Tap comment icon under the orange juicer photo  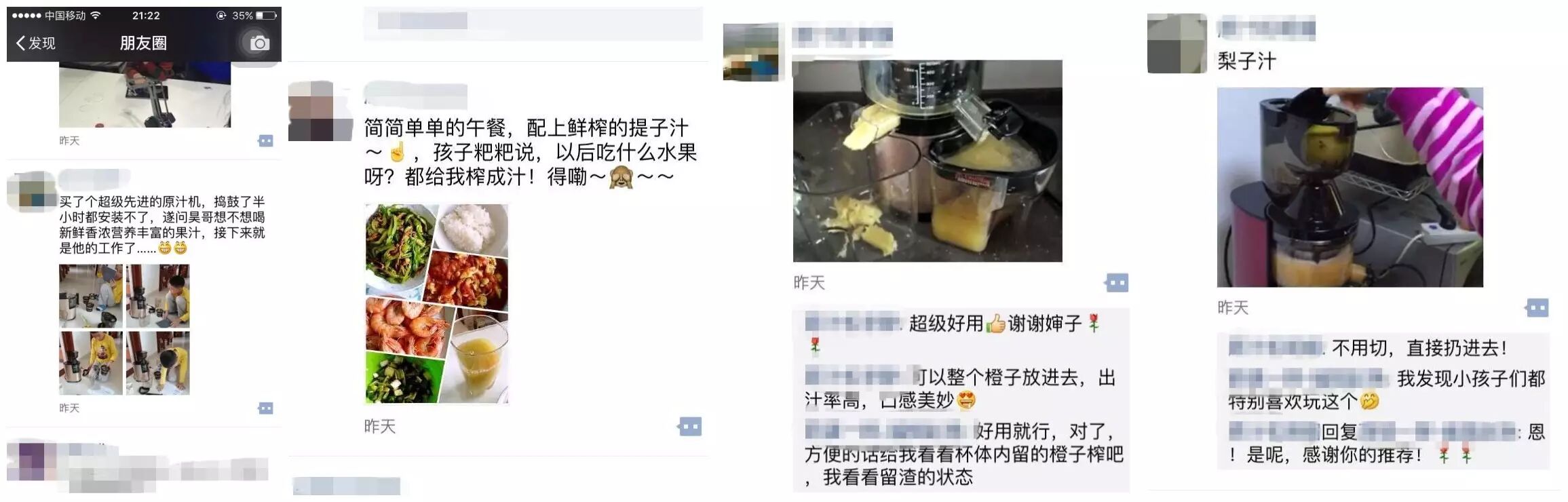(1116, 283)
